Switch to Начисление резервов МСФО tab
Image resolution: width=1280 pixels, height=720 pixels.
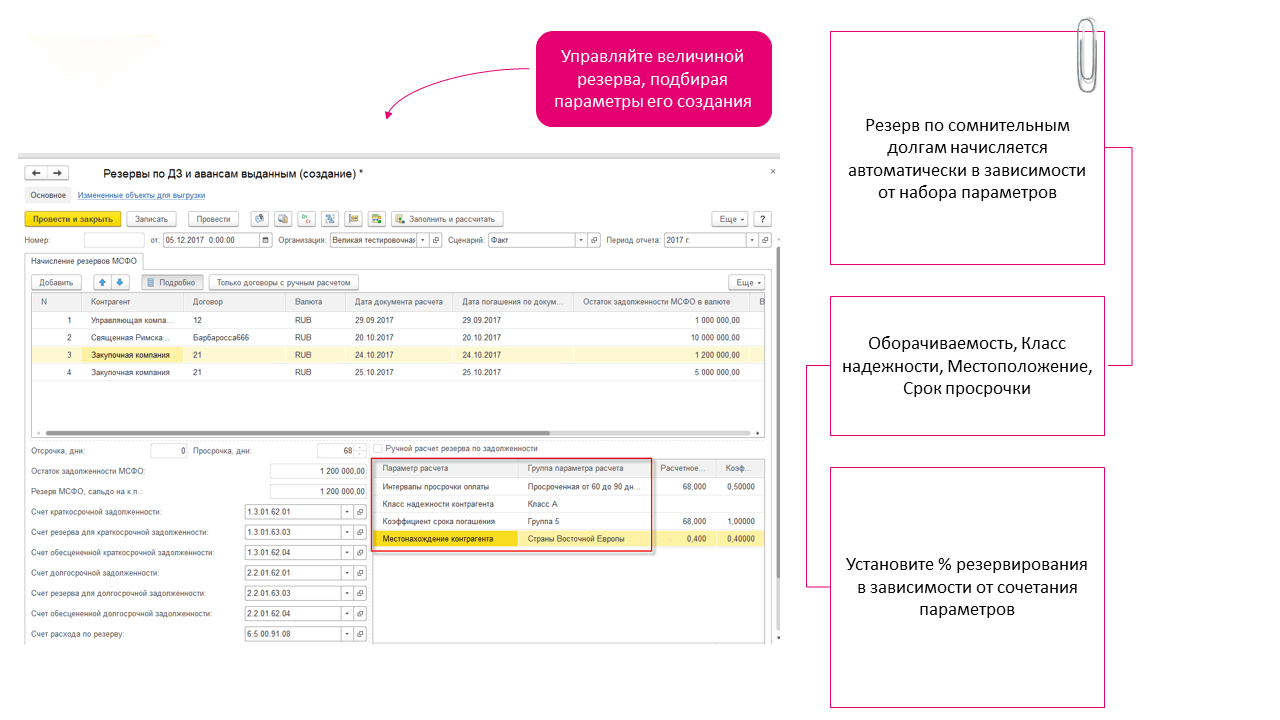[86, 260]
